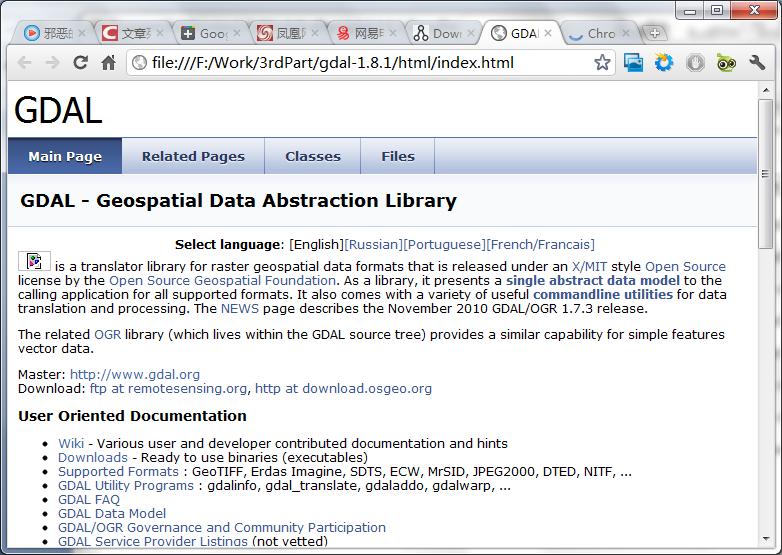Open the blue gear extension icon
The height and width of the screenshot is (555, 782).
click(664, 63)
